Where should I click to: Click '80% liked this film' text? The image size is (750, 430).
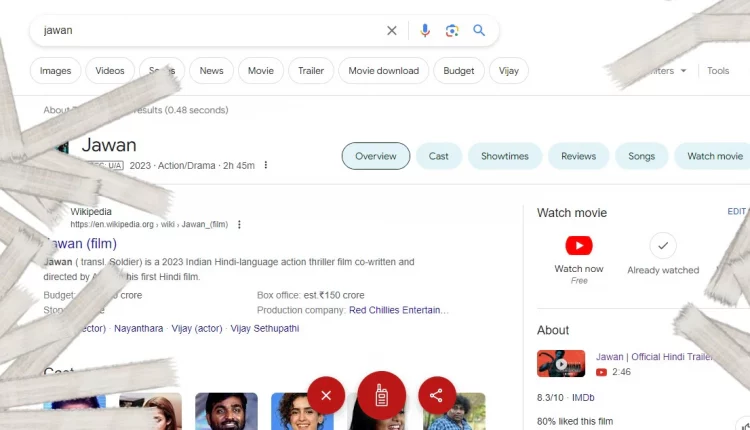(575, 421)
